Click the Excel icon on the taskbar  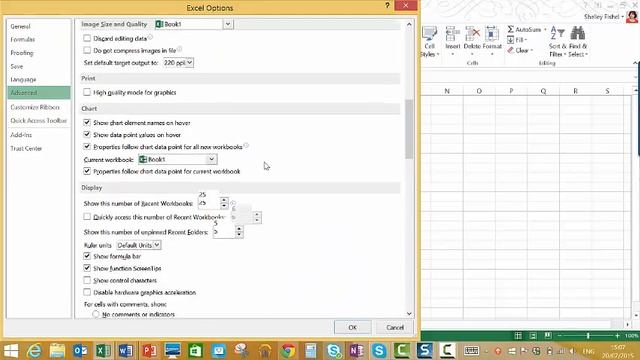(103, 351)
